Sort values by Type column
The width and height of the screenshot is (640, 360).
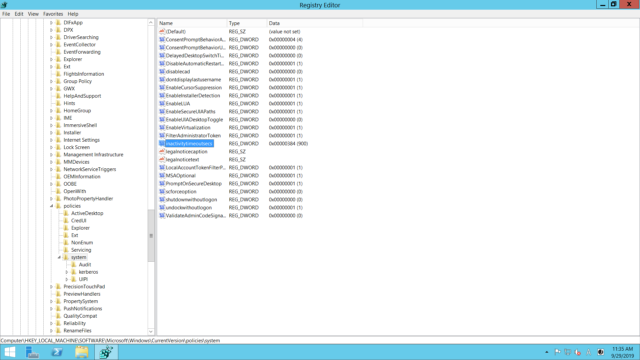(x=247, y=23)
